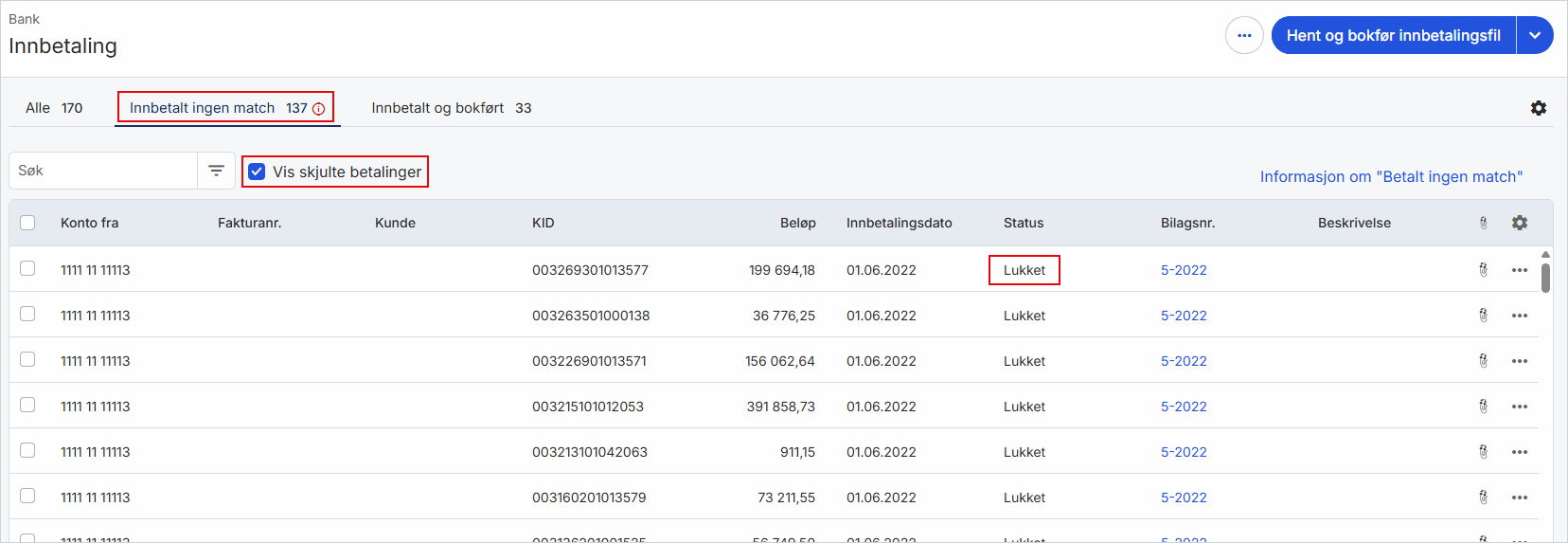Uncheck Vis skjulte betalinger

click(257, 172)
